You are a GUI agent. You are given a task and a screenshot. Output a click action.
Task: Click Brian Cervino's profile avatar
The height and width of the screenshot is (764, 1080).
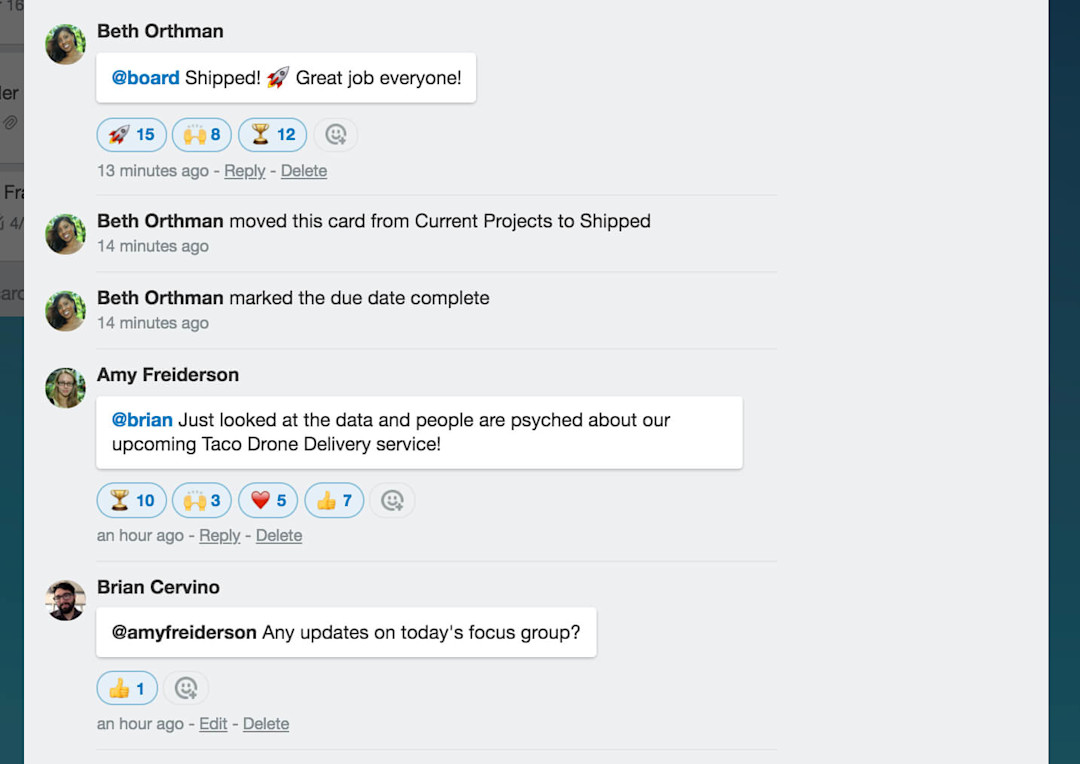pyautogui.click(x=65, y=600)
